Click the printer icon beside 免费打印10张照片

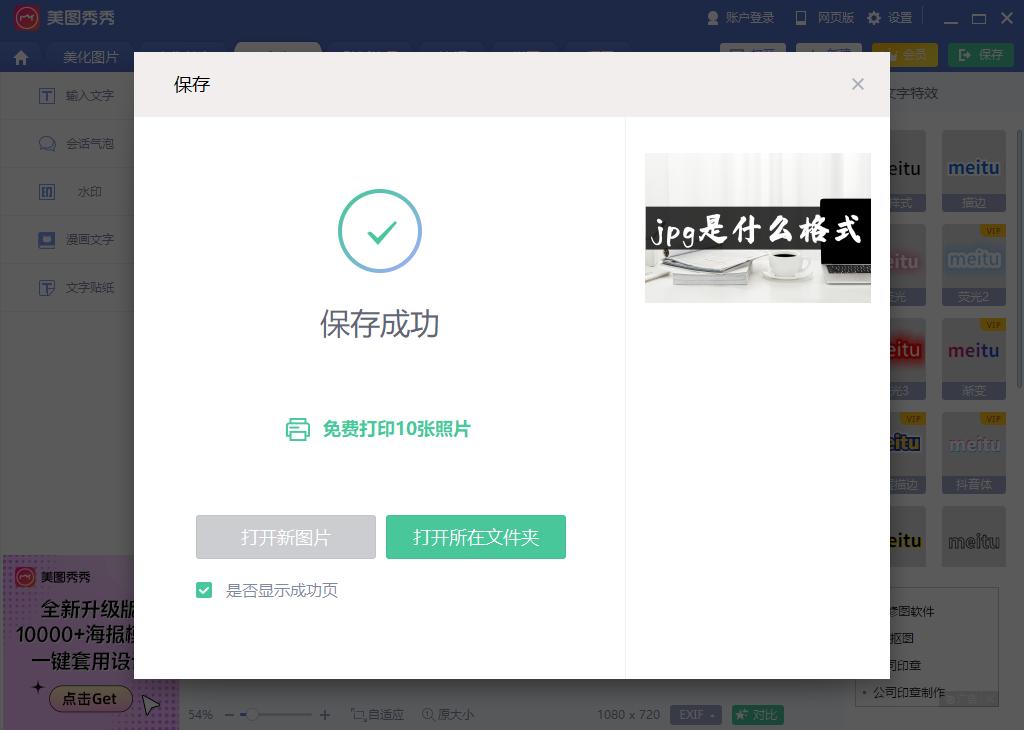tap(297, 428)
